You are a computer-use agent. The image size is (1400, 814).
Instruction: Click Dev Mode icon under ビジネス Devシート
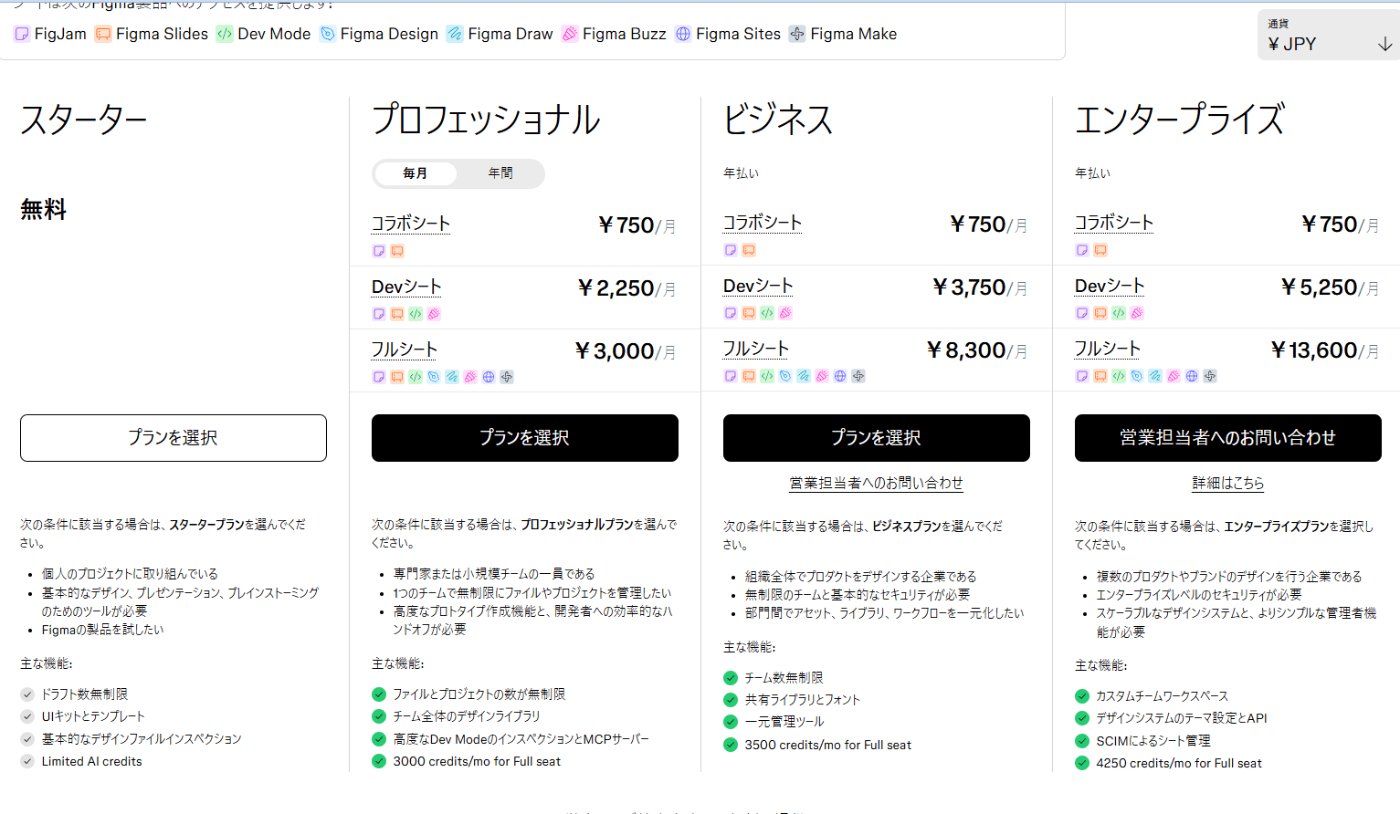coord(768,313)
